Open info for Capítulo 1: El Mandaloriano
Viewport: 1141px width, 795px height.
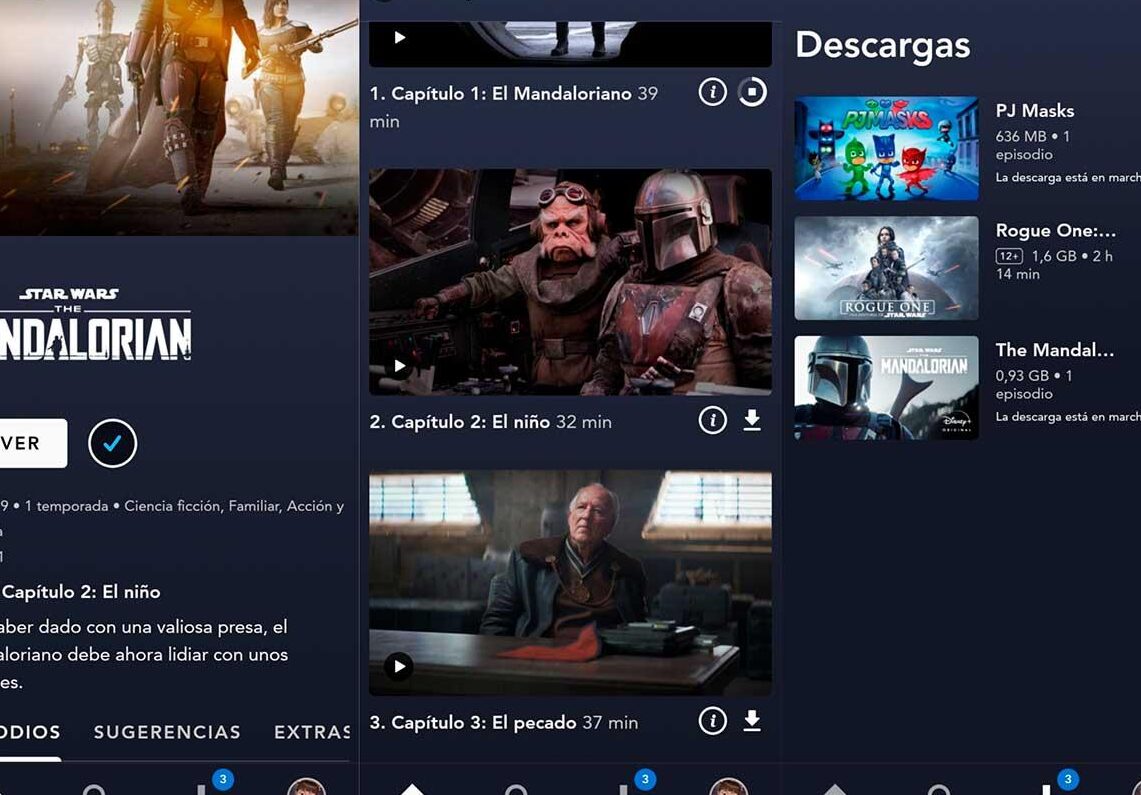[712, 92]
